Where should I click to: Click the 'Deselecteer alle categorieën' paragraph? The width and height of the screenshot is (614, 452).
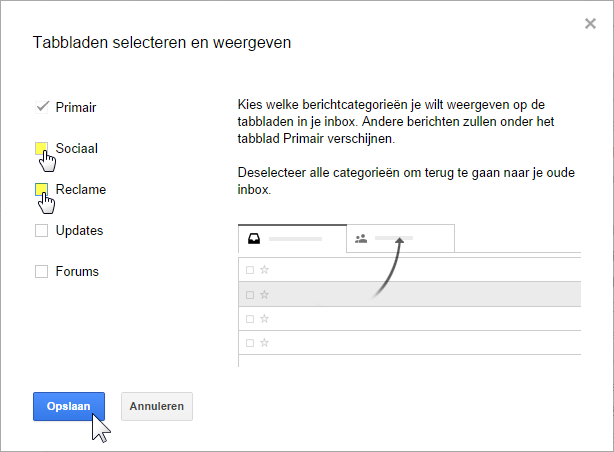click(x=406, y=181)
